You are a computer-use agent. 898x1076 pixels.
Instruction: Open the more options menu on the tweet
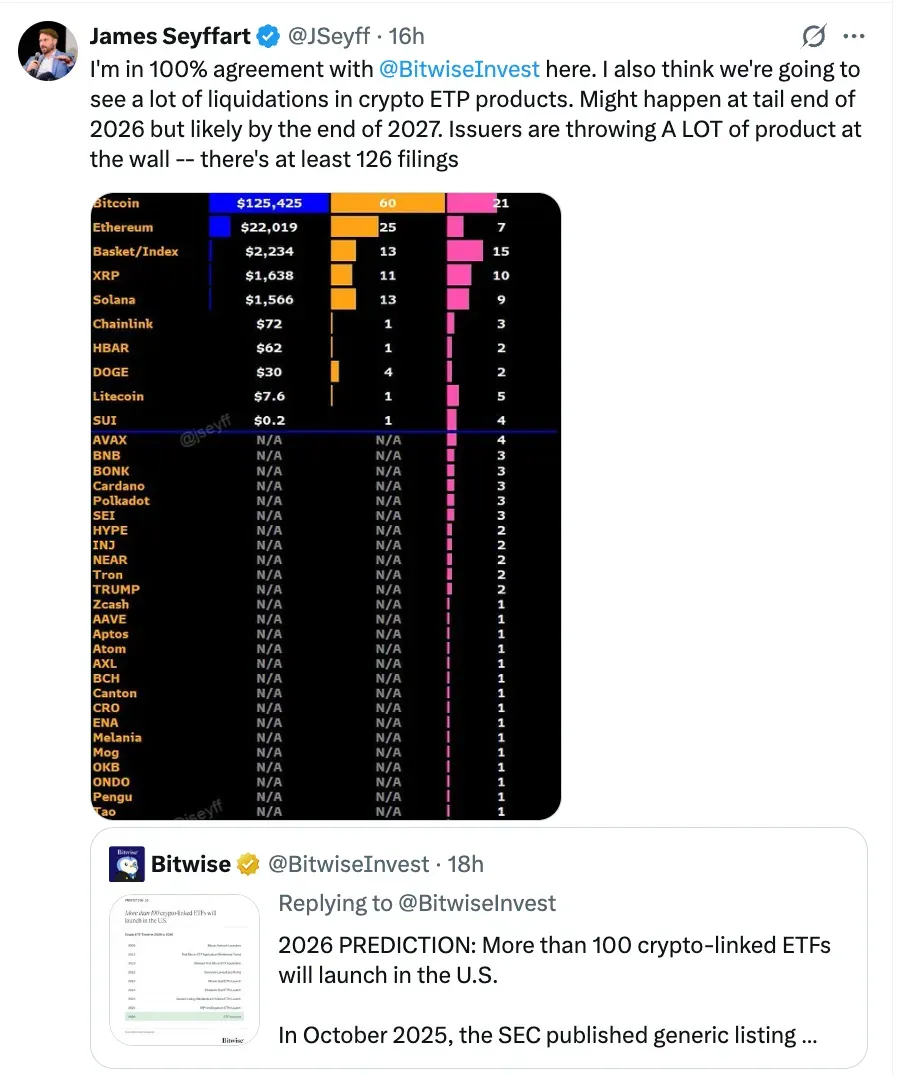coord(855,35)
